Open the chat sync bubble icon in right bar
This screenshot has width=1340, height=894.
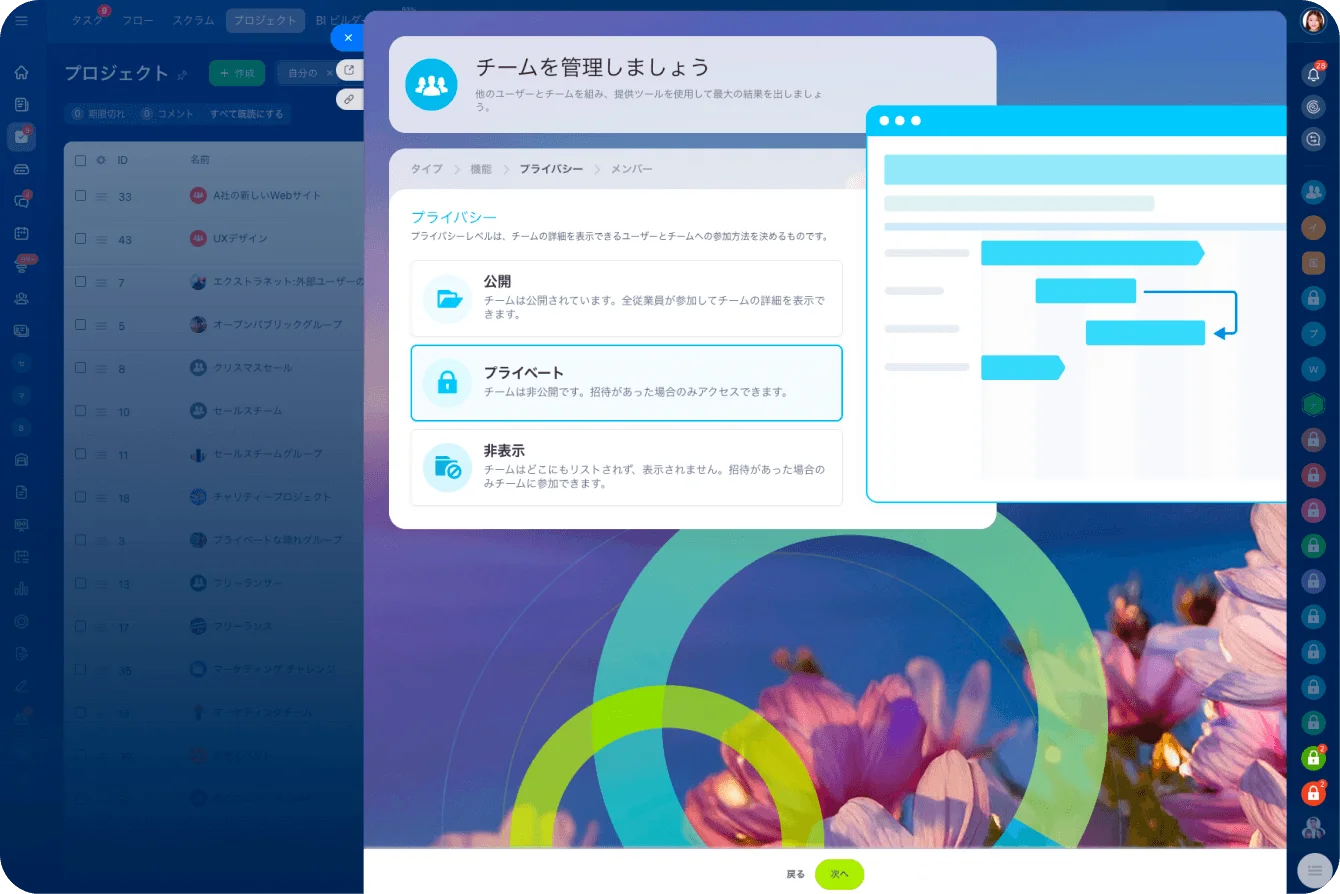point(1313,140)
